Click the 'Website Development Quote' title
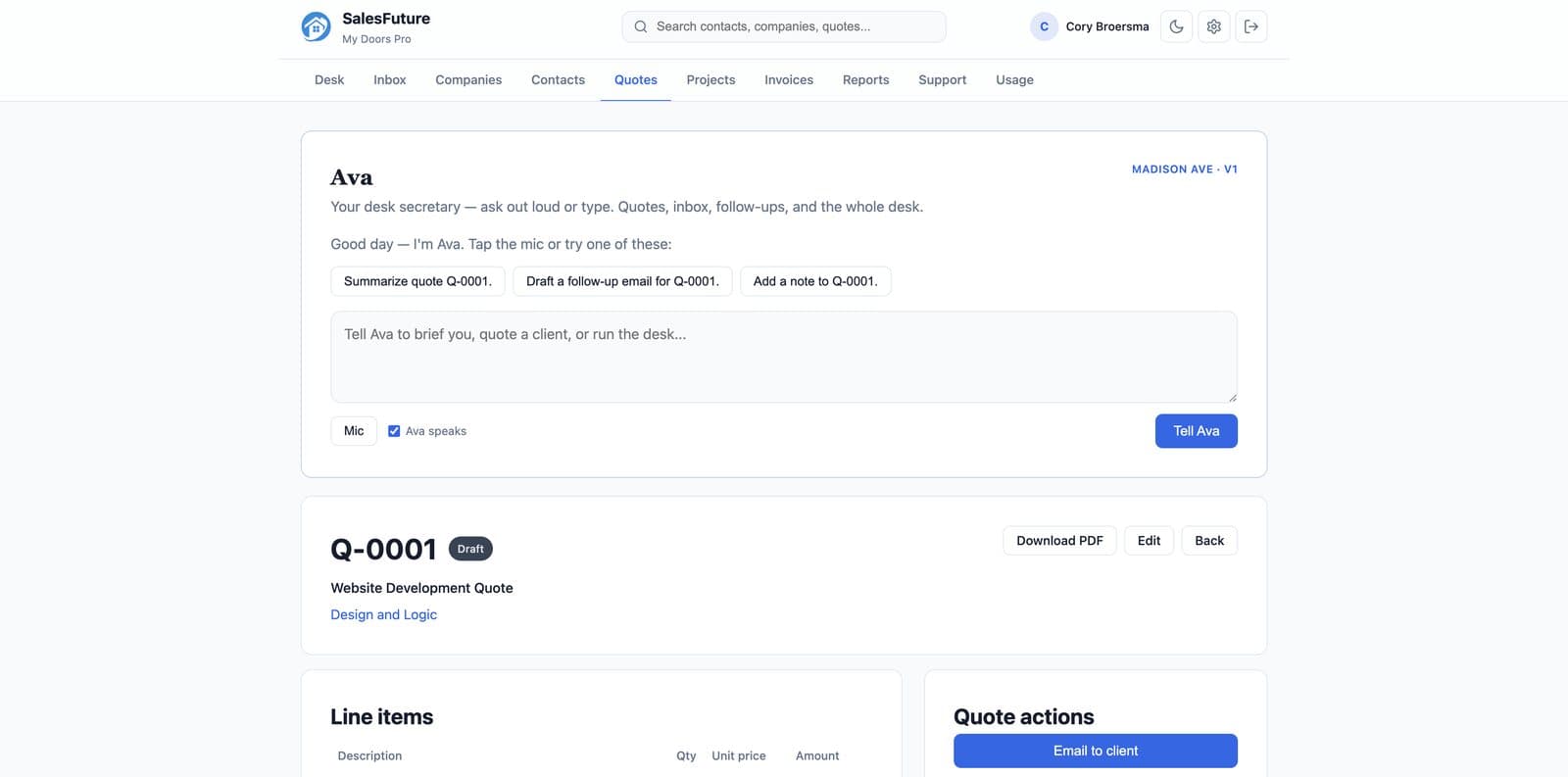This screenshot has height=777, width=1568. [421, 588]
